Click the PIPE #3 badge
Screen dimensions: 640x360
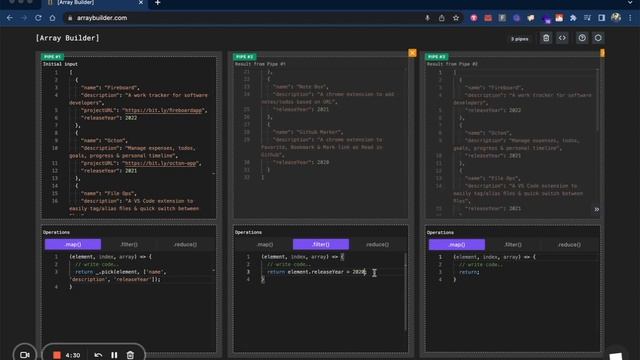click(x=436, y=56)
